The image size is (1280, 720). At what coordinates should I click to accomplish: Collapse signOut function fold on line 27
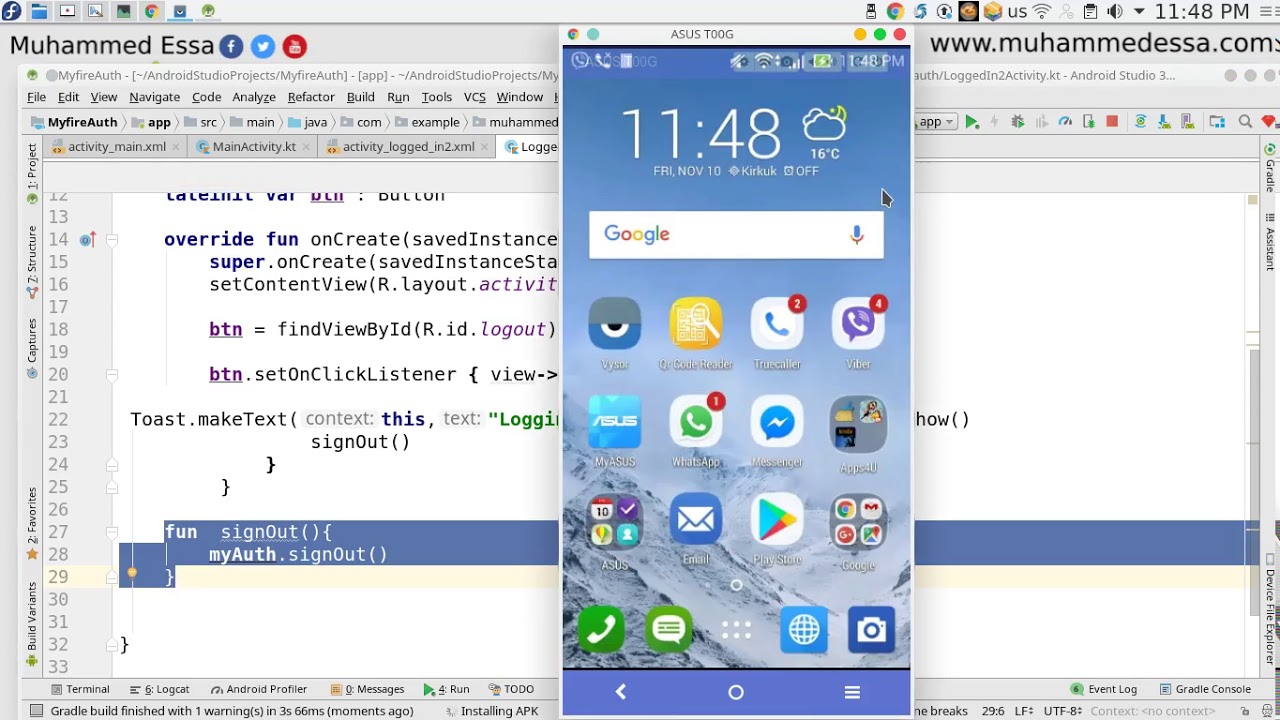[x=112, y=533]
